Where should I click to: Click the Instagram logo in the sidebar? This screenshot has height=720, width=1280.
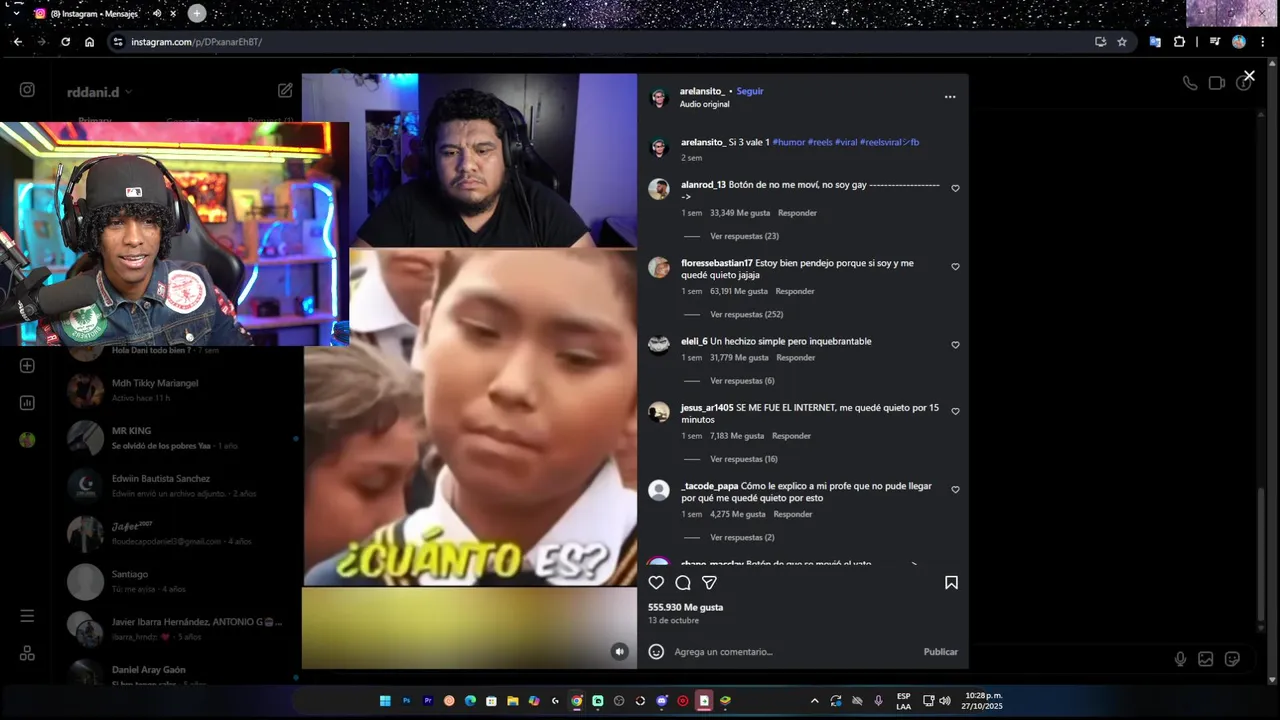click(x=27, y=90)
